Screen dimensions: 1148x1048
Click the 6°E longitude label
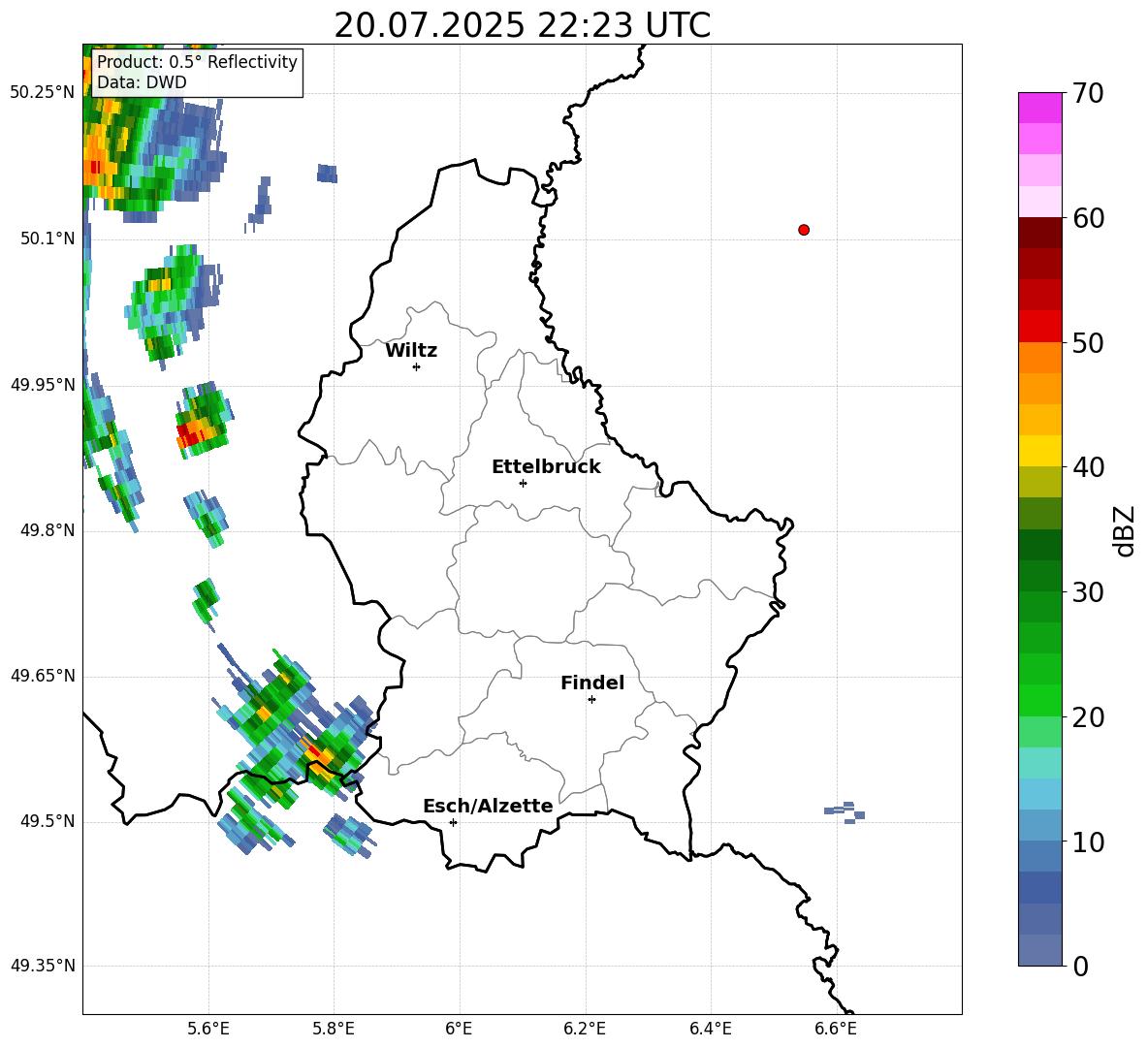[x=460, y=1029]
